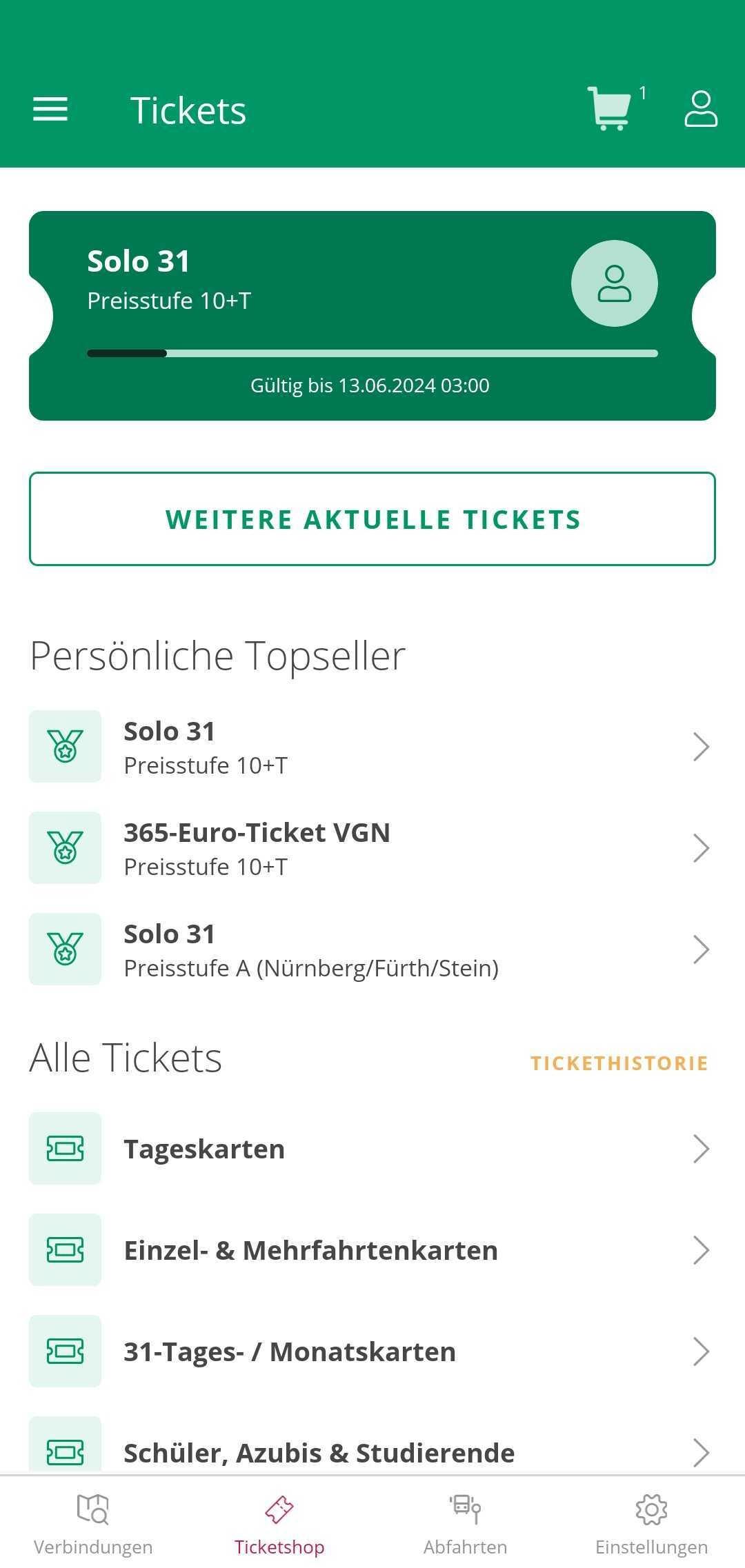Tap the medal icon beside 365-Euro-Ticket VGN
Image resolution: width=745 pixels, height=1568 pixels.
65,847
